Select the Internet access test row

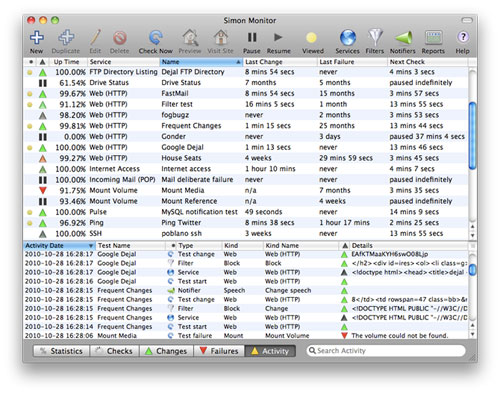[x=246, y=169]
